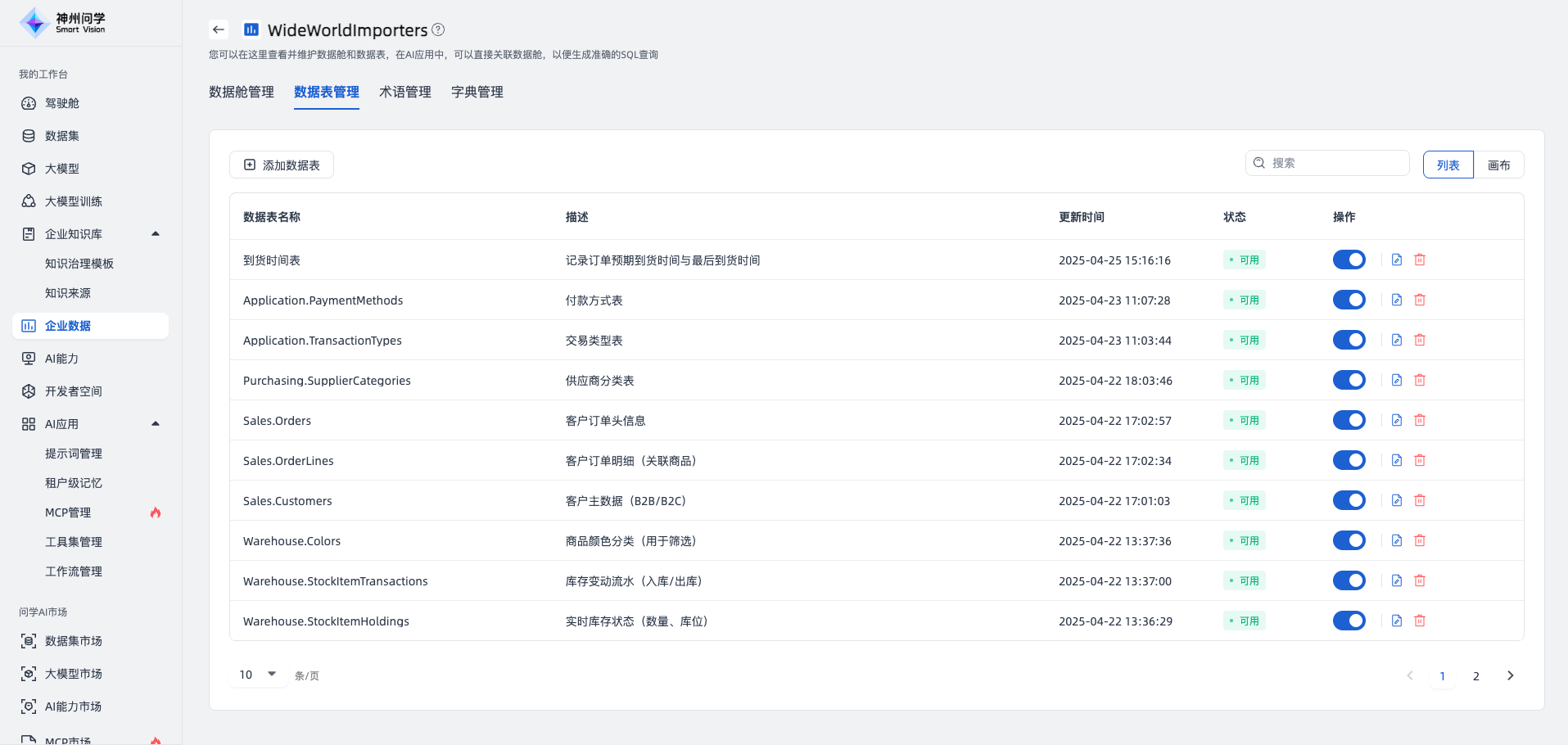Select the 数据表管理 tab
The image size is (1568, 745).
(x=327, y=92)
